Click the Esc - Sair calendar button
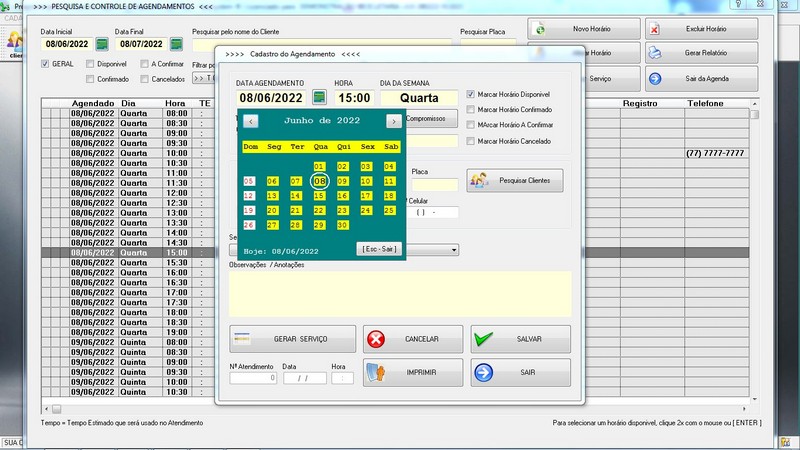This screenshot has width=800, height=450. pos(379,249)
